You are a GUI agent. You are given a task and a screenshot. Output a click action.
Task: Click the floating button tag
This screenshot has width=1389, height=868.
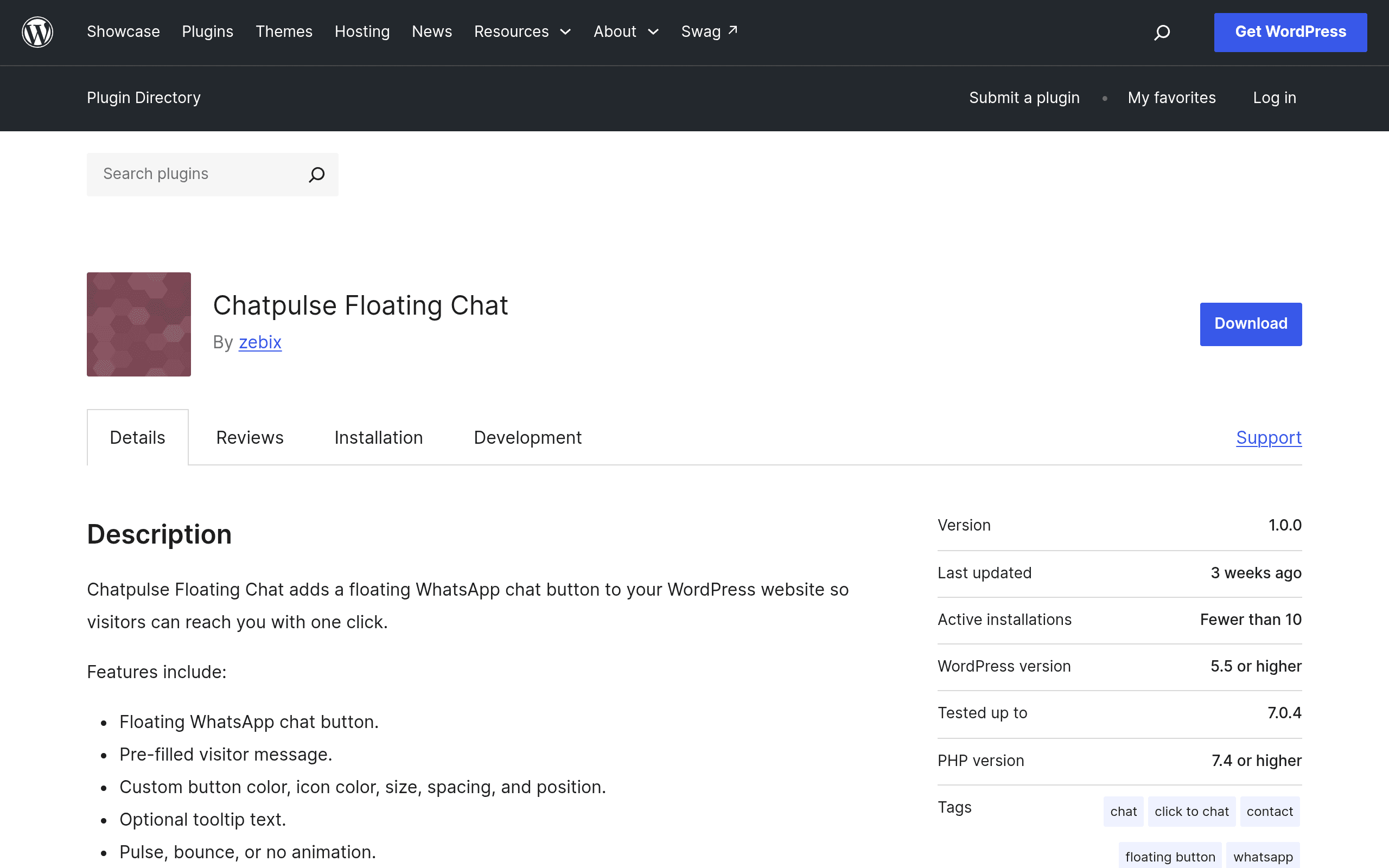tap(1170, 857)
